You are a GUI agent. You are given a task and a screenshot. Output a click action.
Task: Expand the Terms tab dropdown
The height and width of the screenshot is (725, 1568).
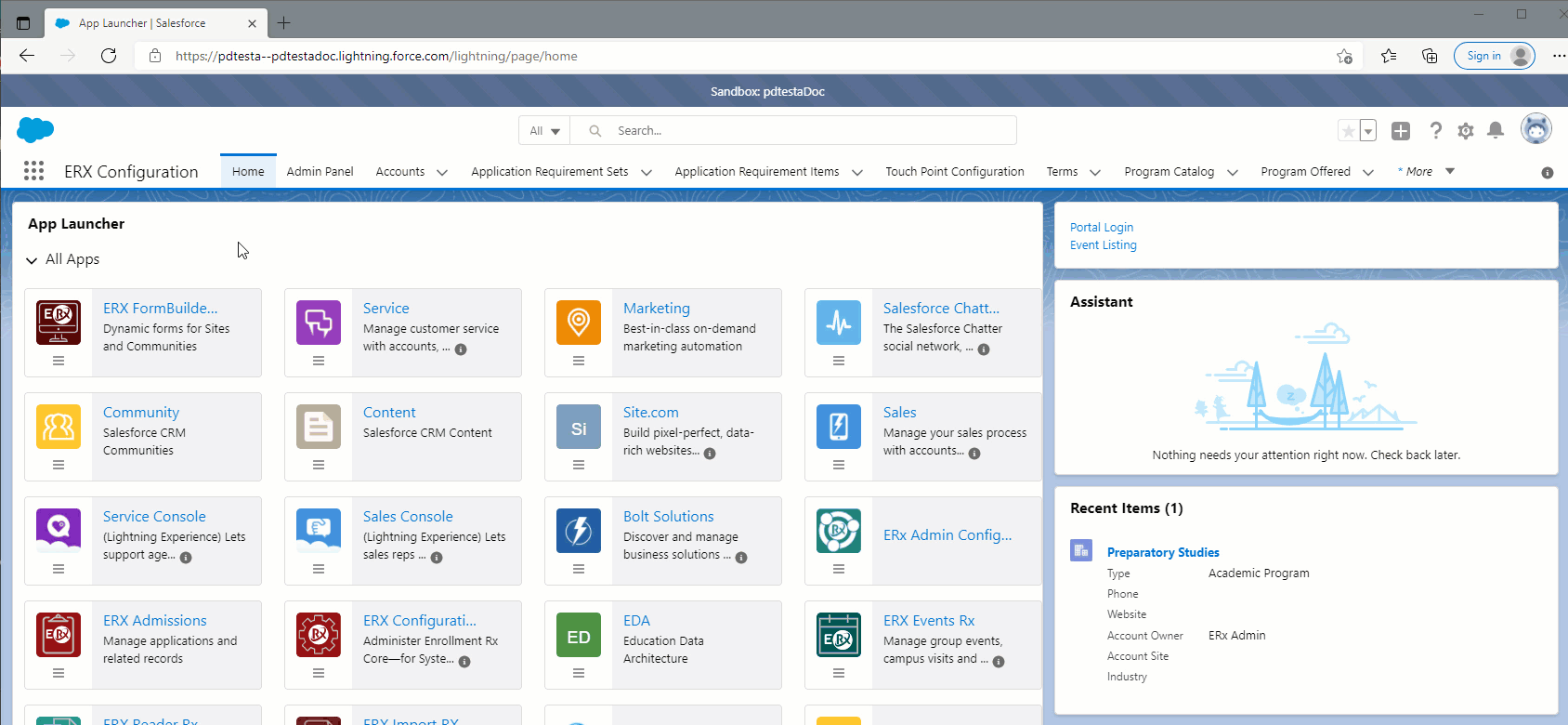point(1095,172)
